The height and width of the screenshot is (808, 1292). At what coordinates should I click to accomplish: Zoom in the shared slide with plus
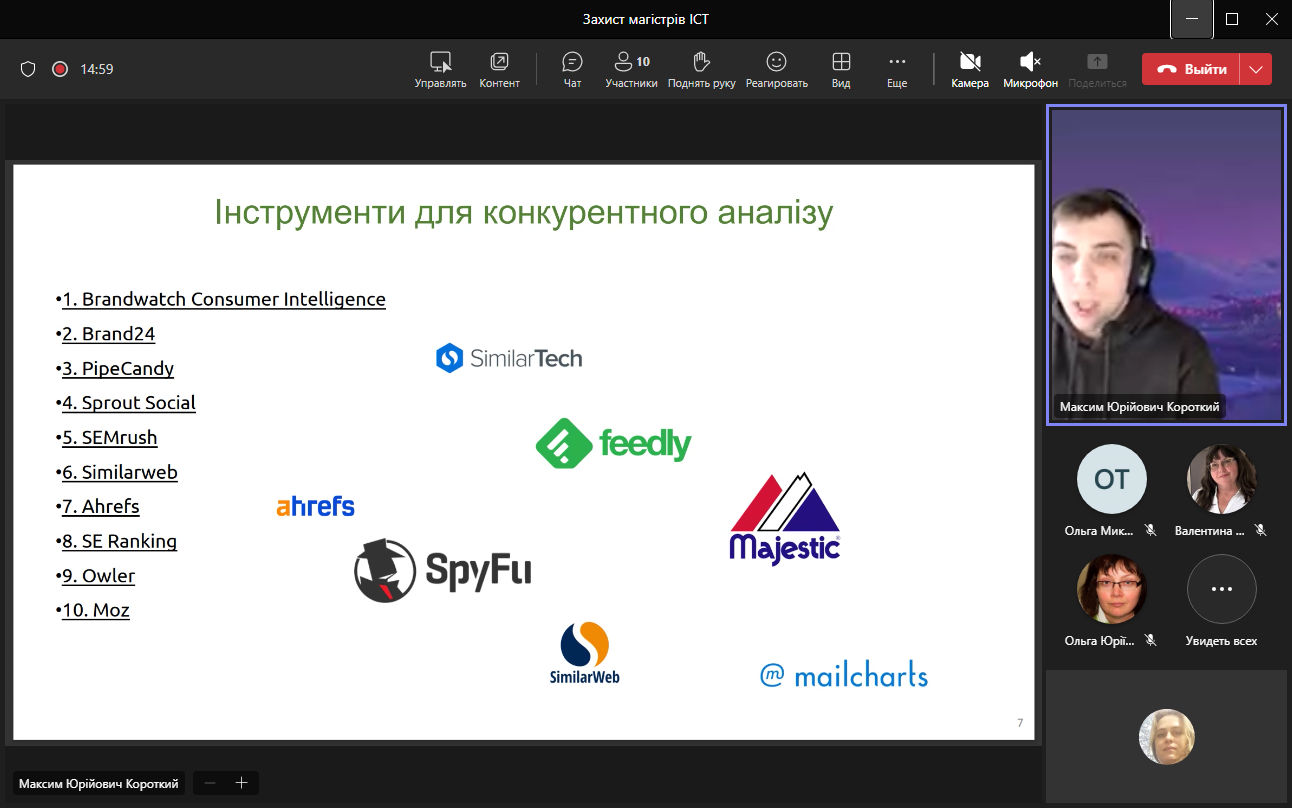pos(241,783)
